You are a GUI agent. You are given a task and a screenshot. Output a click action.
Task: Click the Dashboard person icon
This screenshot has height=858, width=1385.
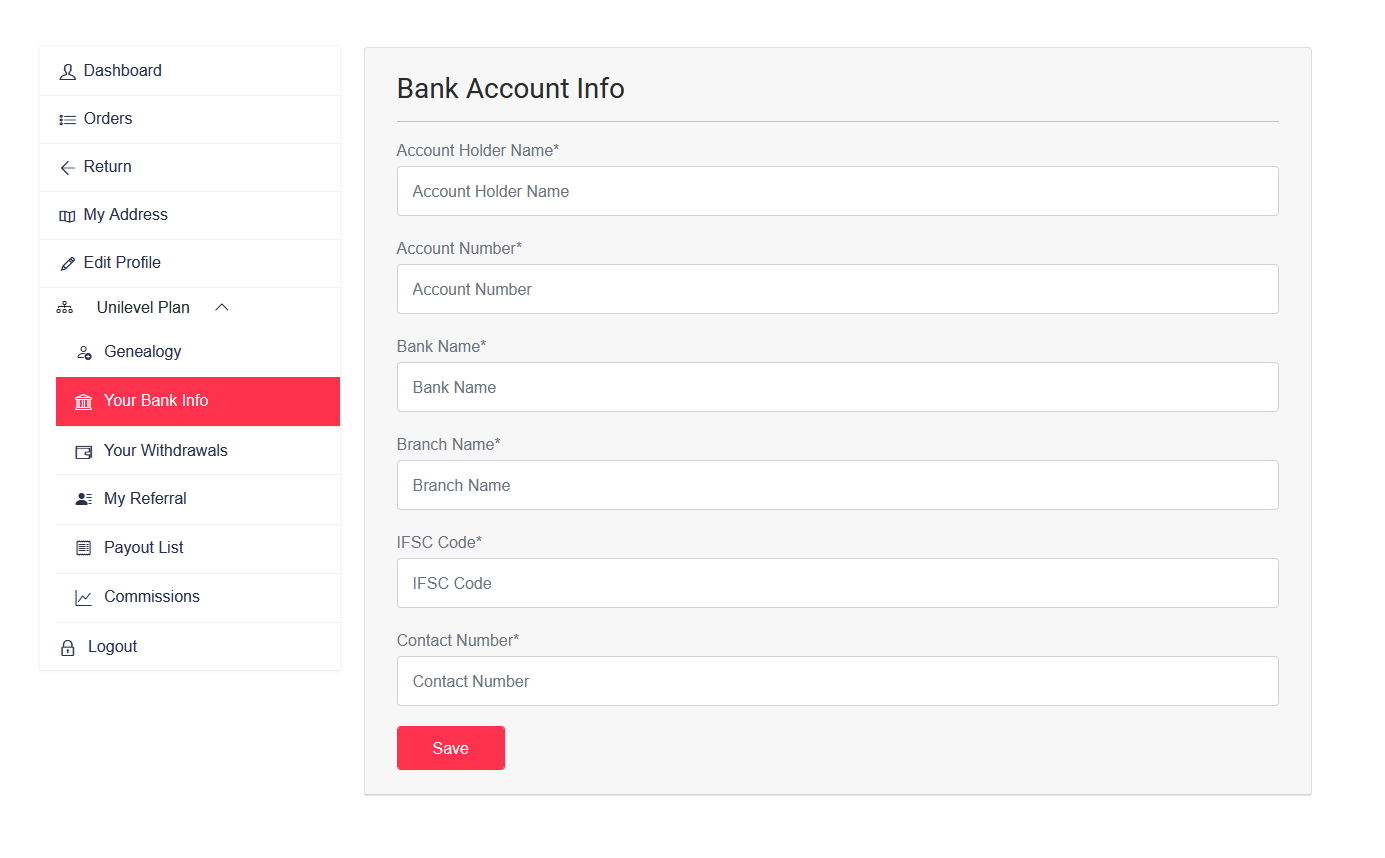[68, 71]
